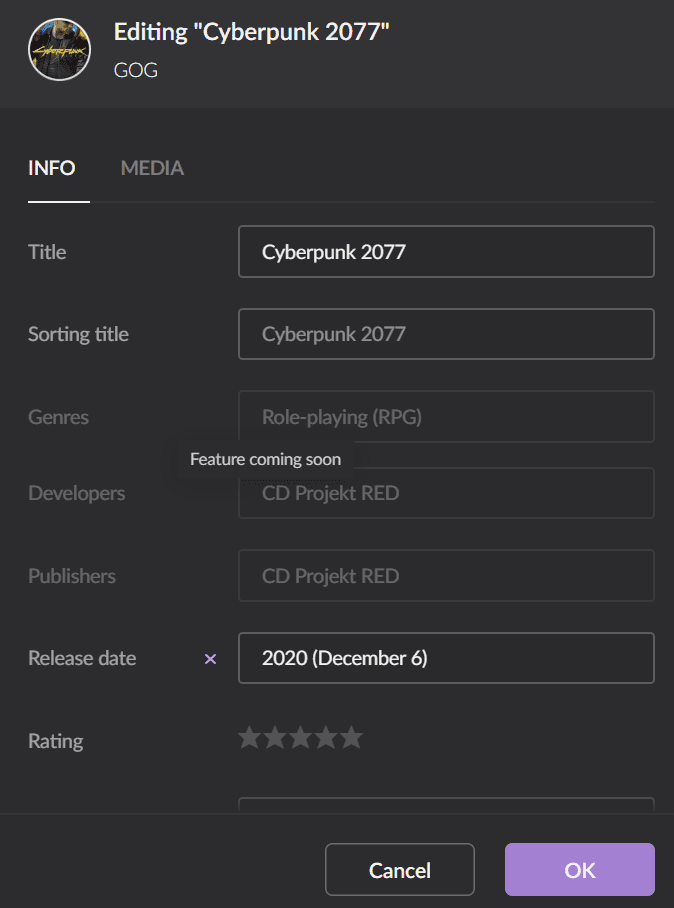Confirm edits with the OK button
674x908 pixels.
click(580, 870)
